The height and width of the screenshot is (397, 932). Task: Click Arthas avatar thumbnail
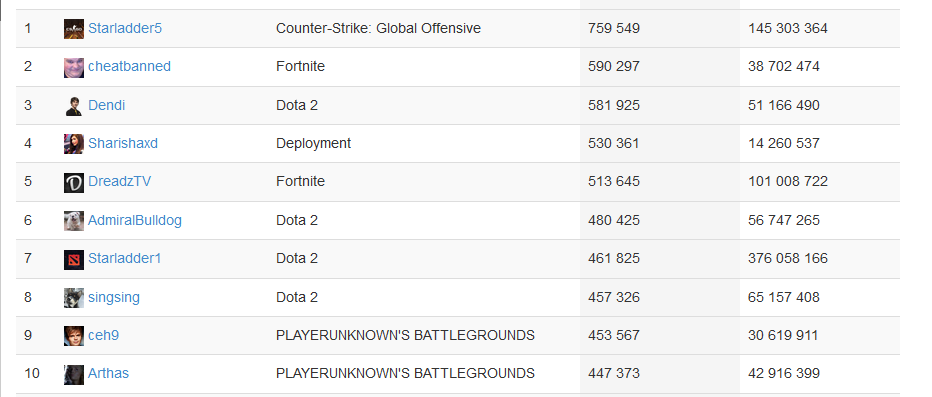pyautogui.click(x=74, y=374)
